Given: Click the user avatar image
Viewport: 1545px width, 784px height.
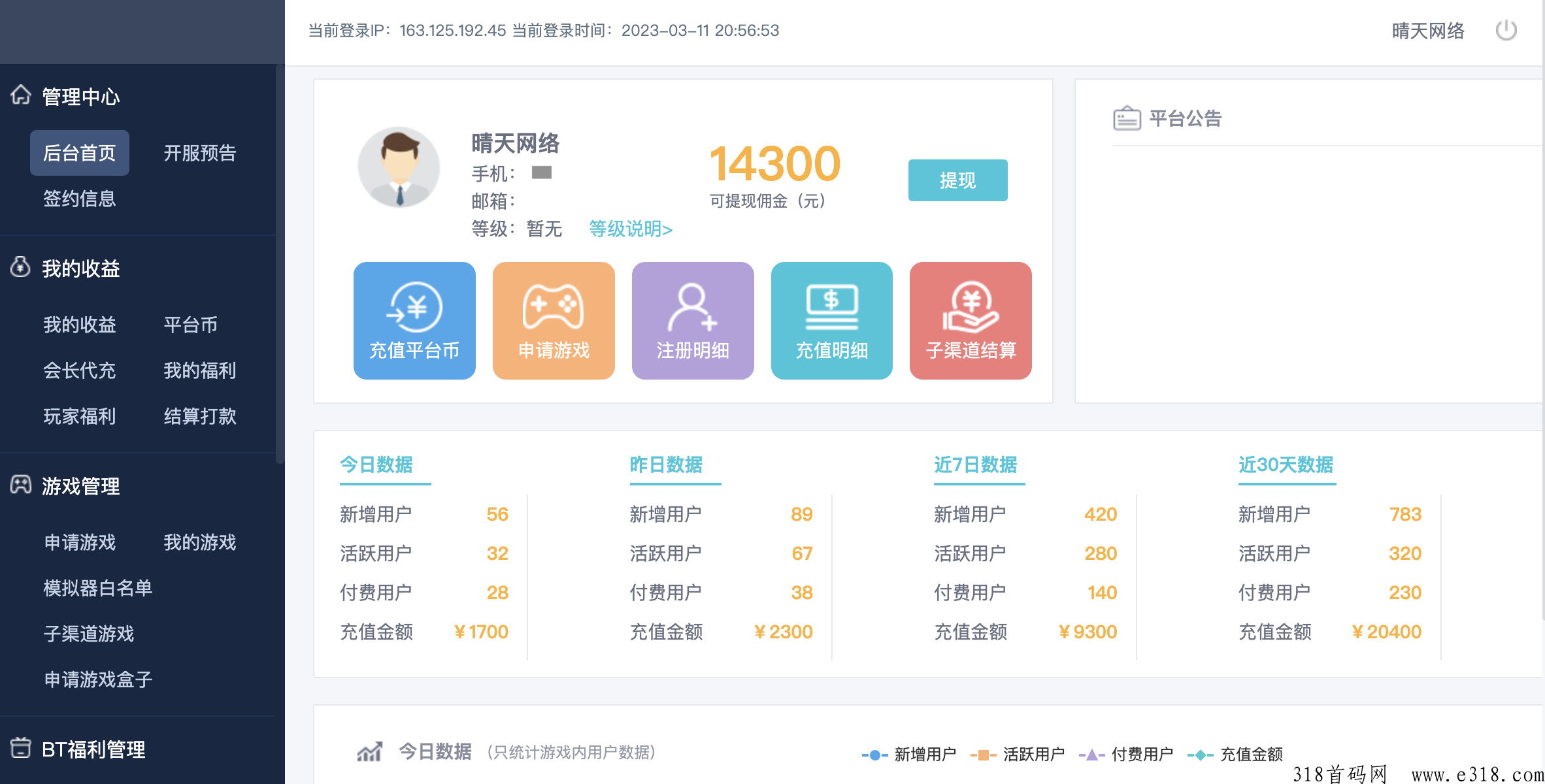Looking at the screenshot, I should click(399, 167).
